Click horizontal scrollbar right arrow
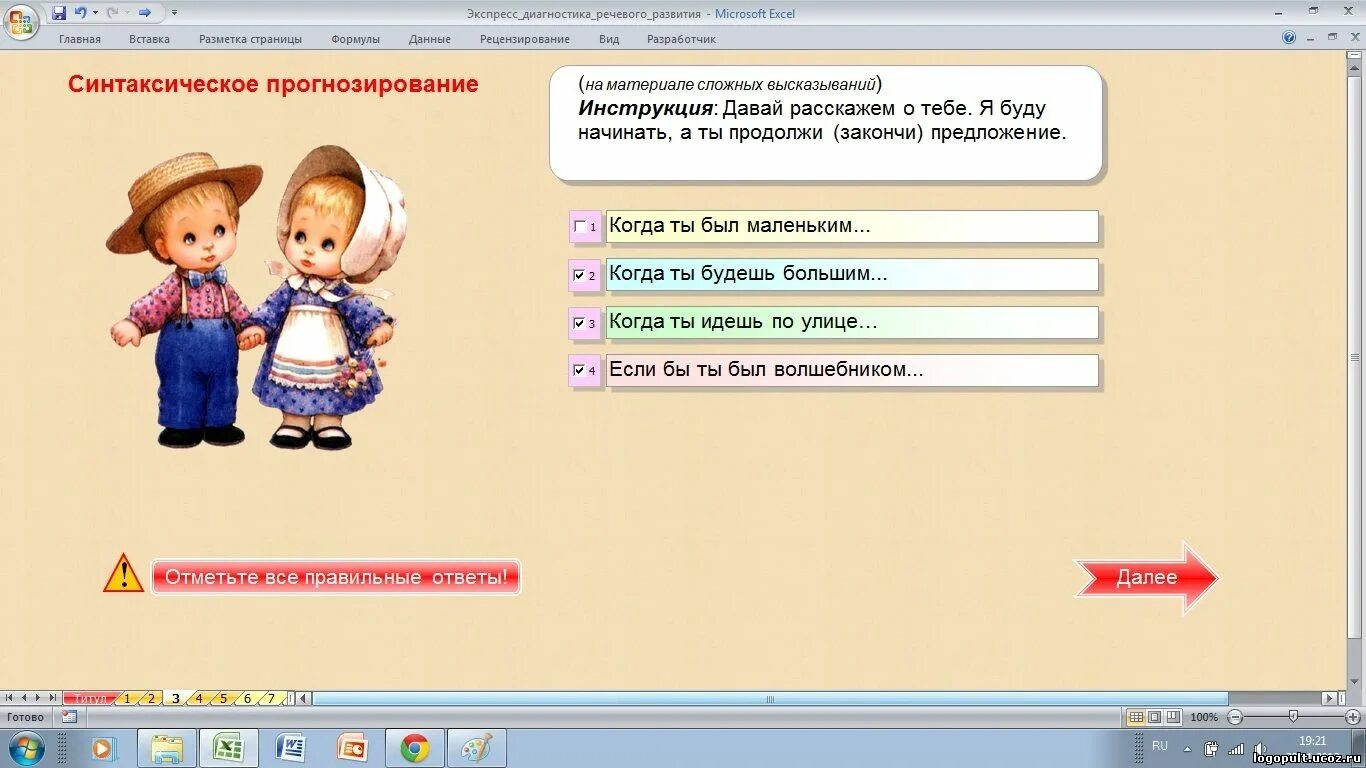 pos(1330,699)
